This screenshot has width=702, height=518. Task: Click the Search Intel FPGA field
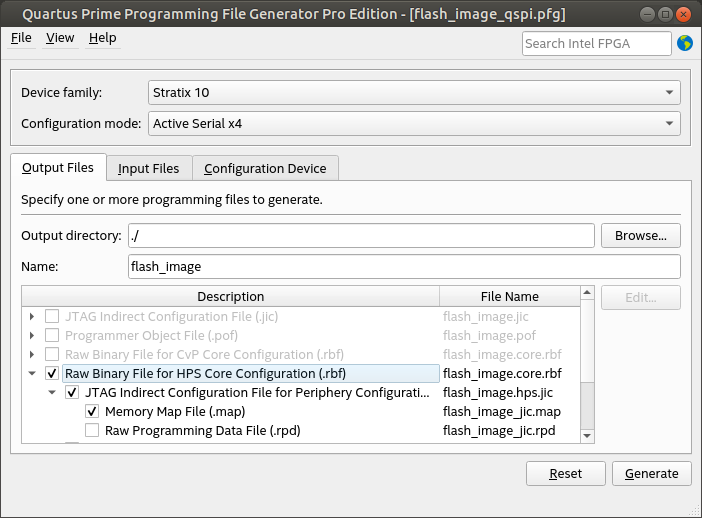(x=596, y=43)
